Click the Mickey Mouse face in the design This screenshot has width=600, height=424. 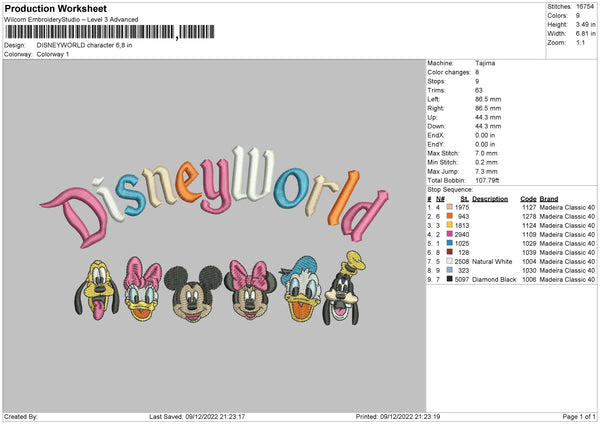193,294
